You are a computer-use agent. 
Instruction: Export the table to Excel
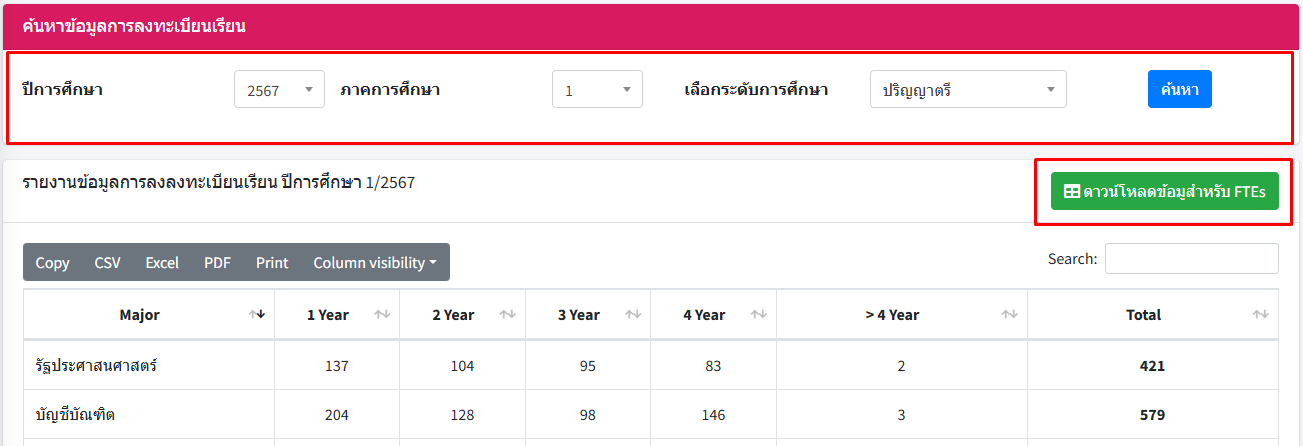coord(162,263)
